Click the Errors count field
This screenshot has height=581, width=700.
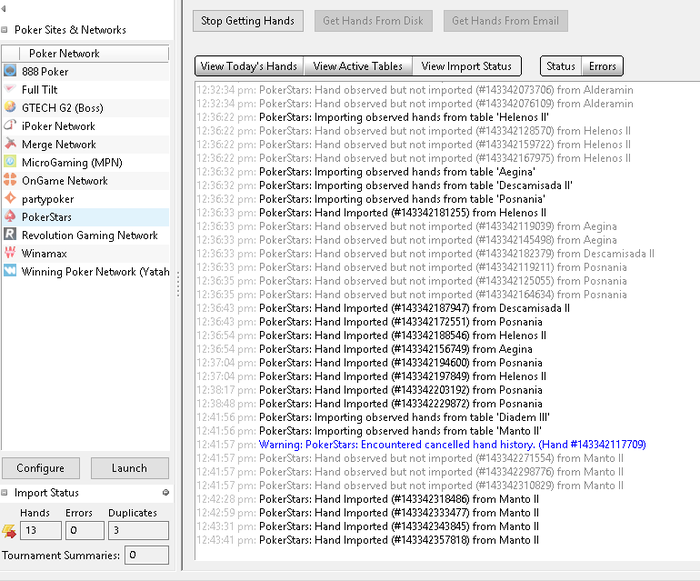tap(85, 531)
